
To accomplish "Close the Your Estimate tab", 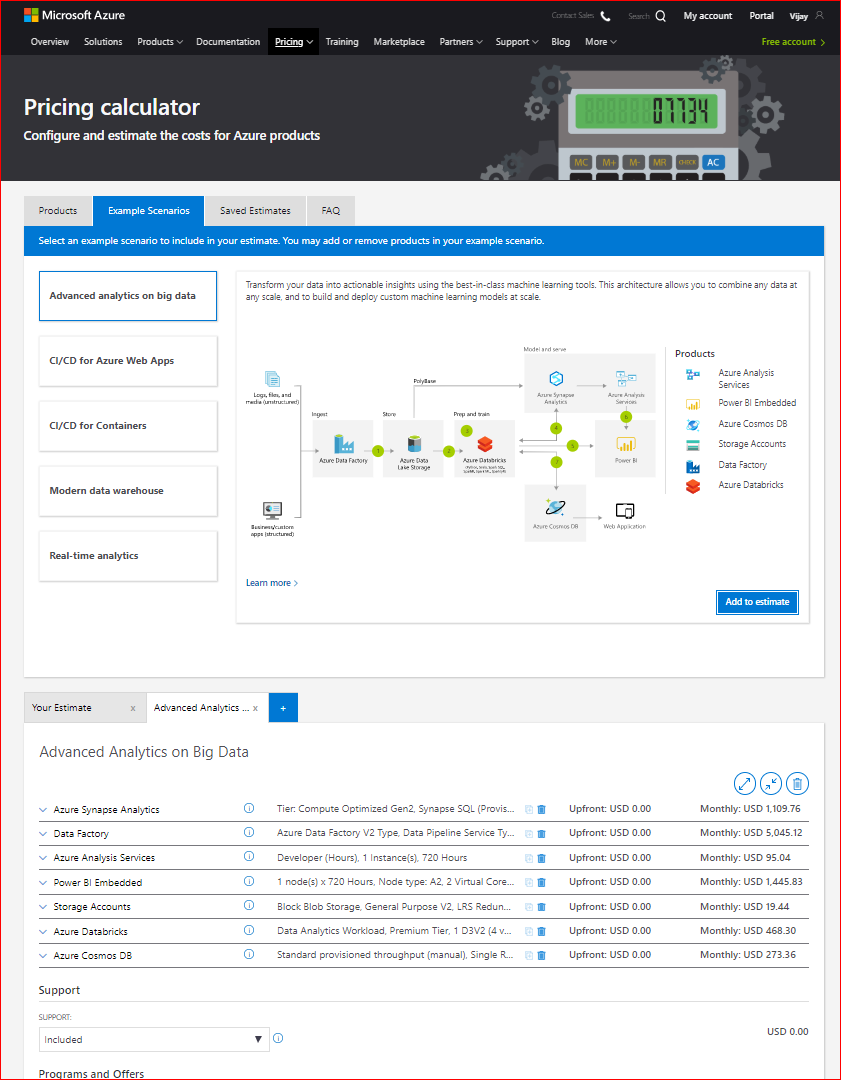I will [133, 708].
